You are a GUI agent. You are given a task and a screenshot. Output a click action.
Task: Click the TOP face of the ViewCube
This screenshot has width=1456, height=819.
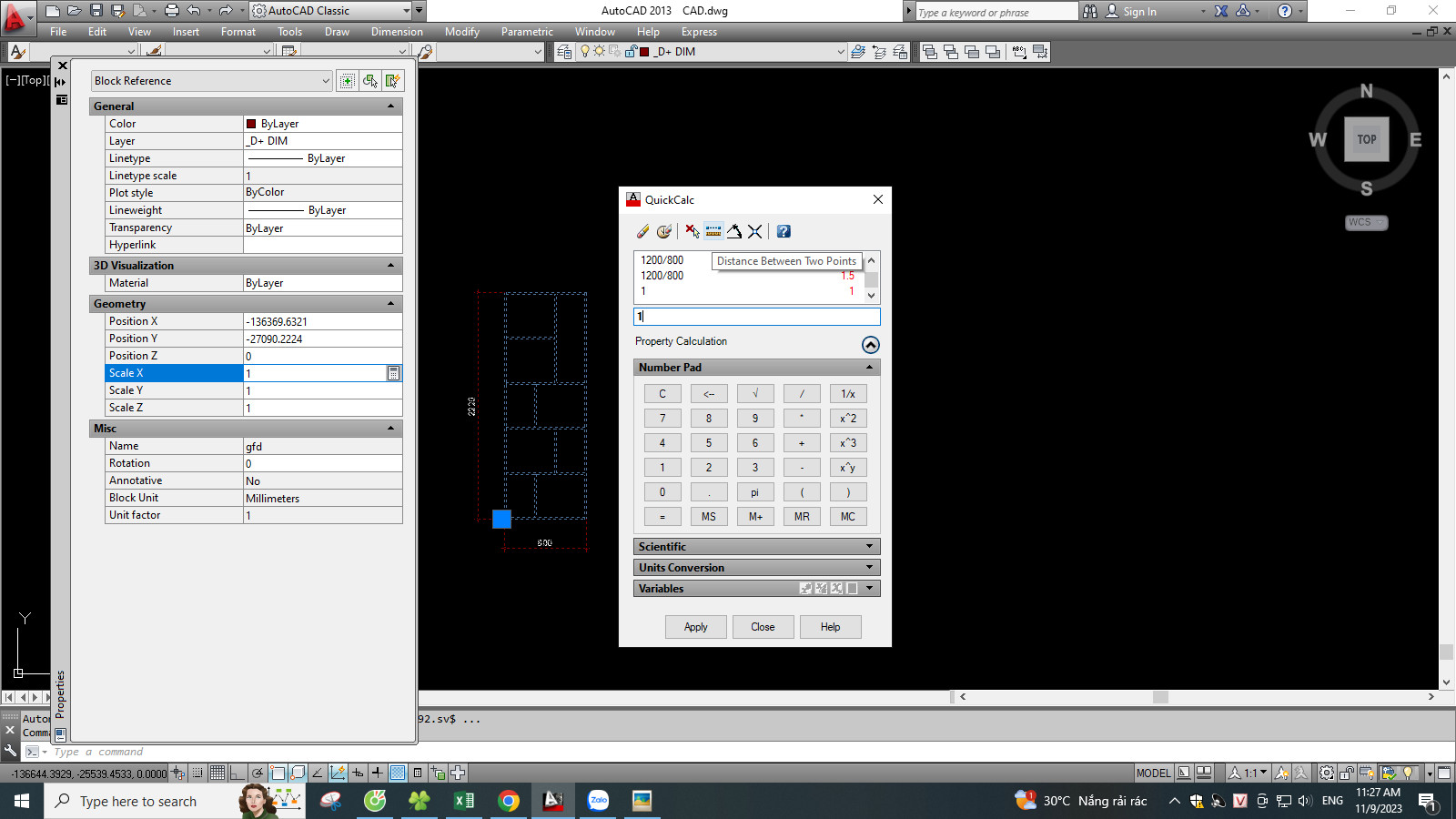(1367, 139)
